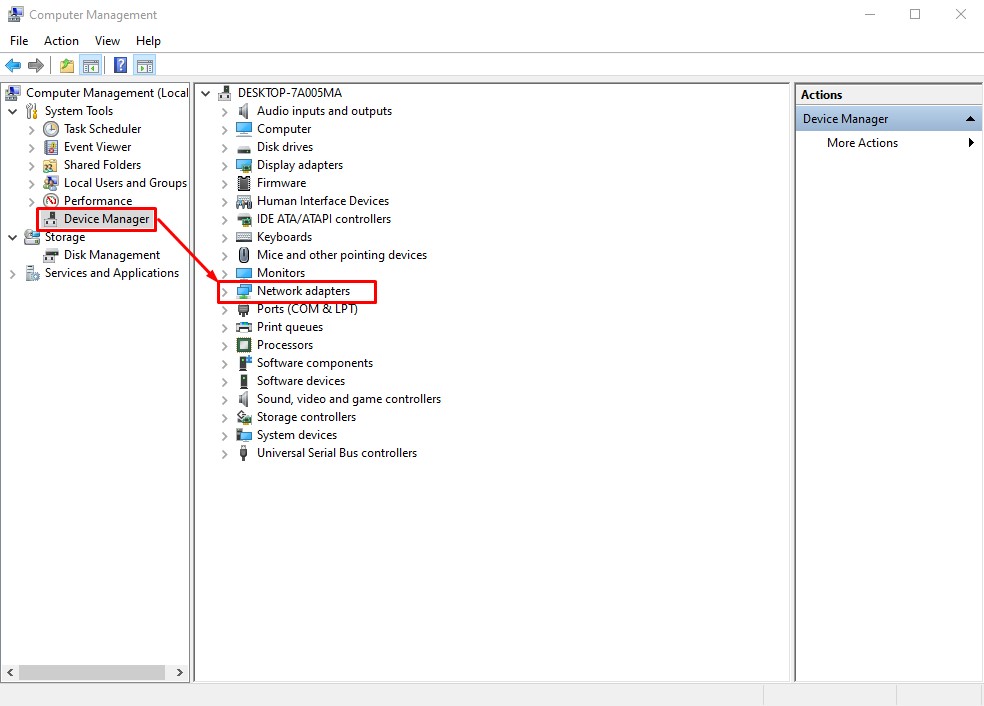
Task: Collapse the DESKTOP-7A005MA node
Action: pyautogui.click(x=205, y=92)
